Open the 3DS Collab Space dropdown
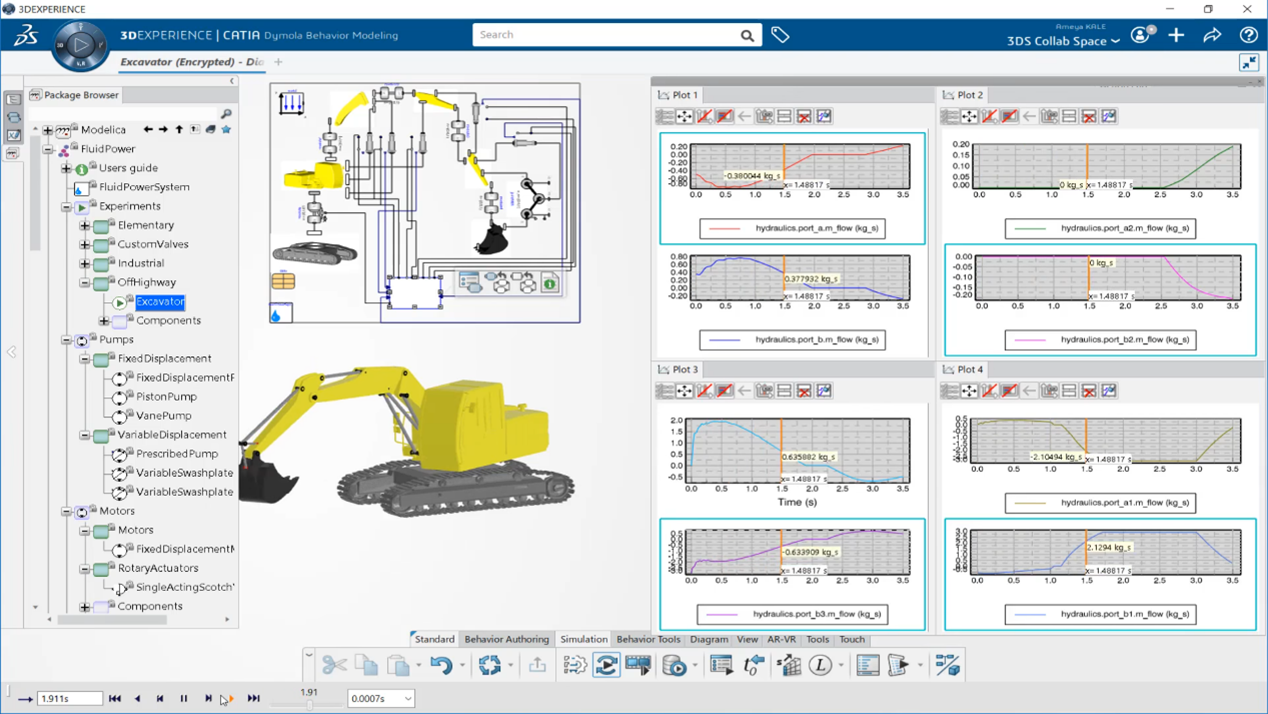The height and width of the screenshot is (714, 1268). pos(1064,41)
